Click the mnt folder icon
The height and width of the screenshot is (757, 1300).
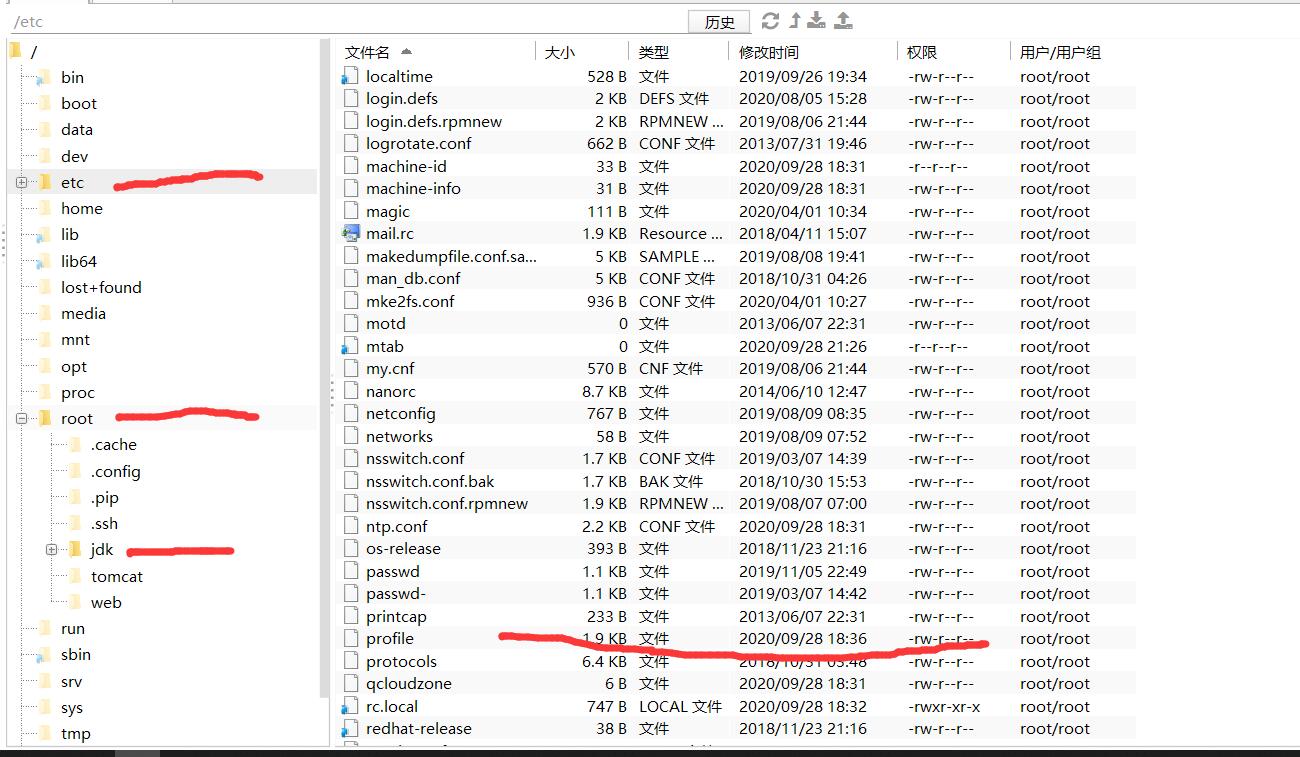point(44,340)
